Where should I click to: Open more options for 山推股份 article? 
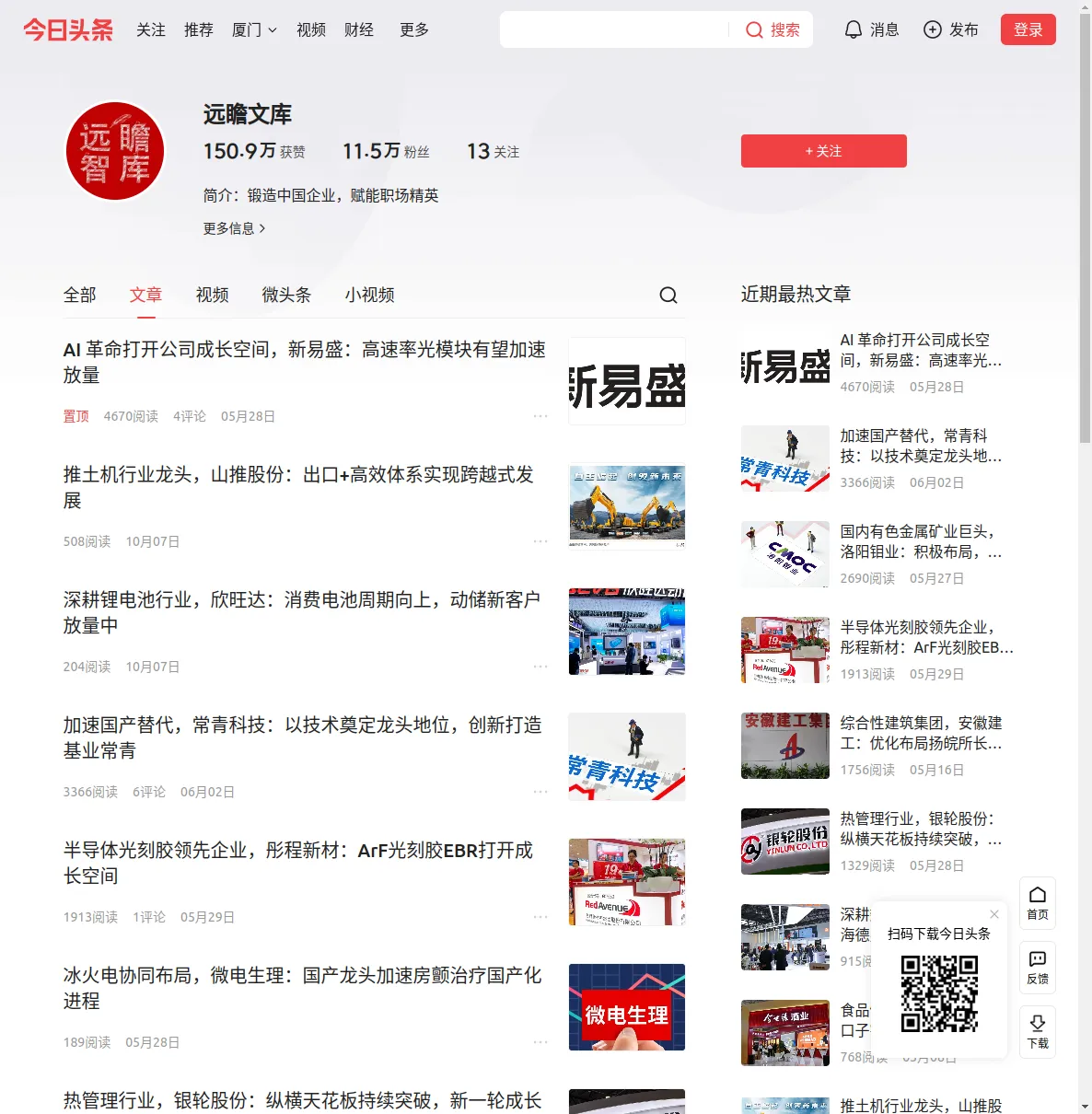(540, 541)
